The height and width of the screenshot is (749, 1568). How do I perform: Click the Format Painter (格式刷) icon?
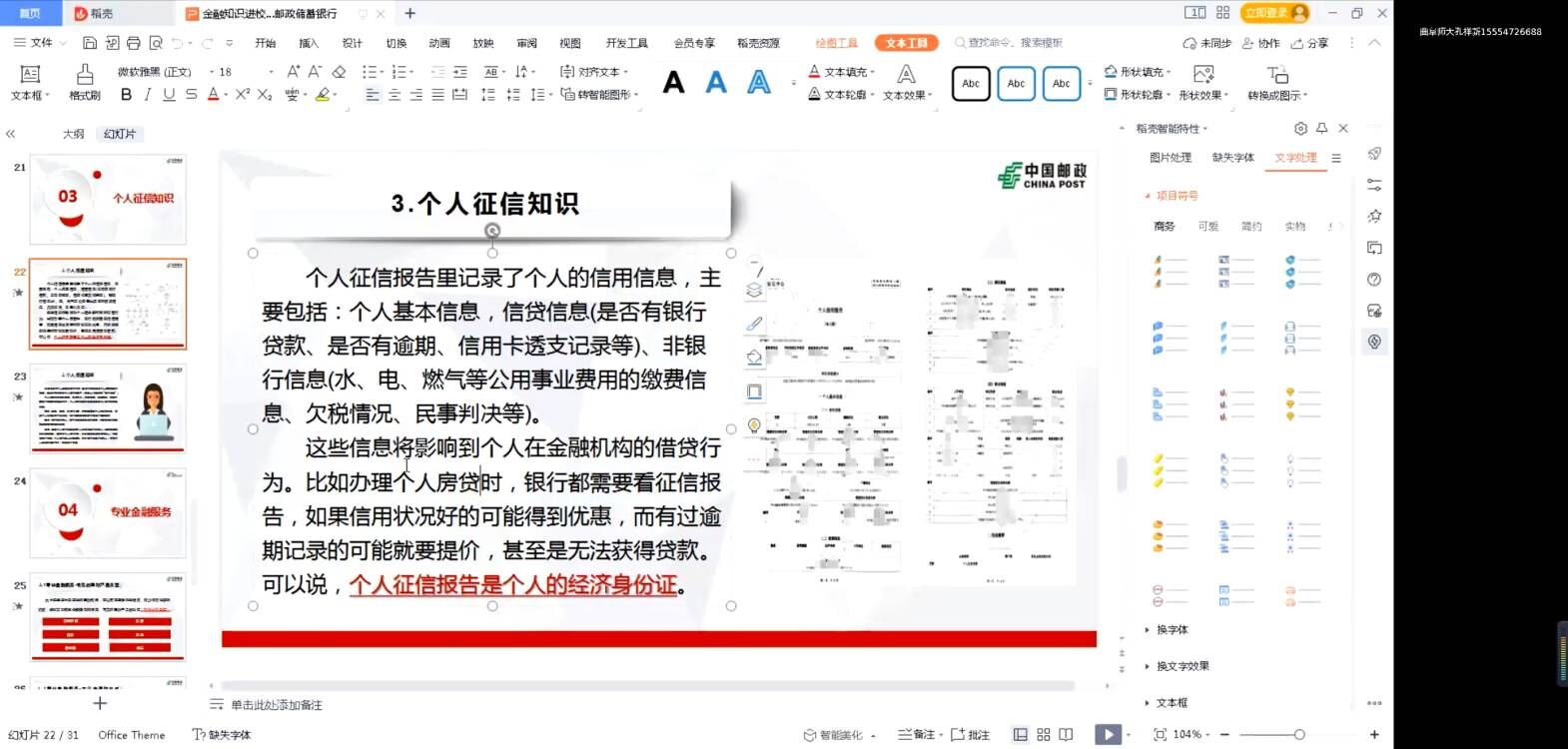pyautogui.click(x=85, y=81)
